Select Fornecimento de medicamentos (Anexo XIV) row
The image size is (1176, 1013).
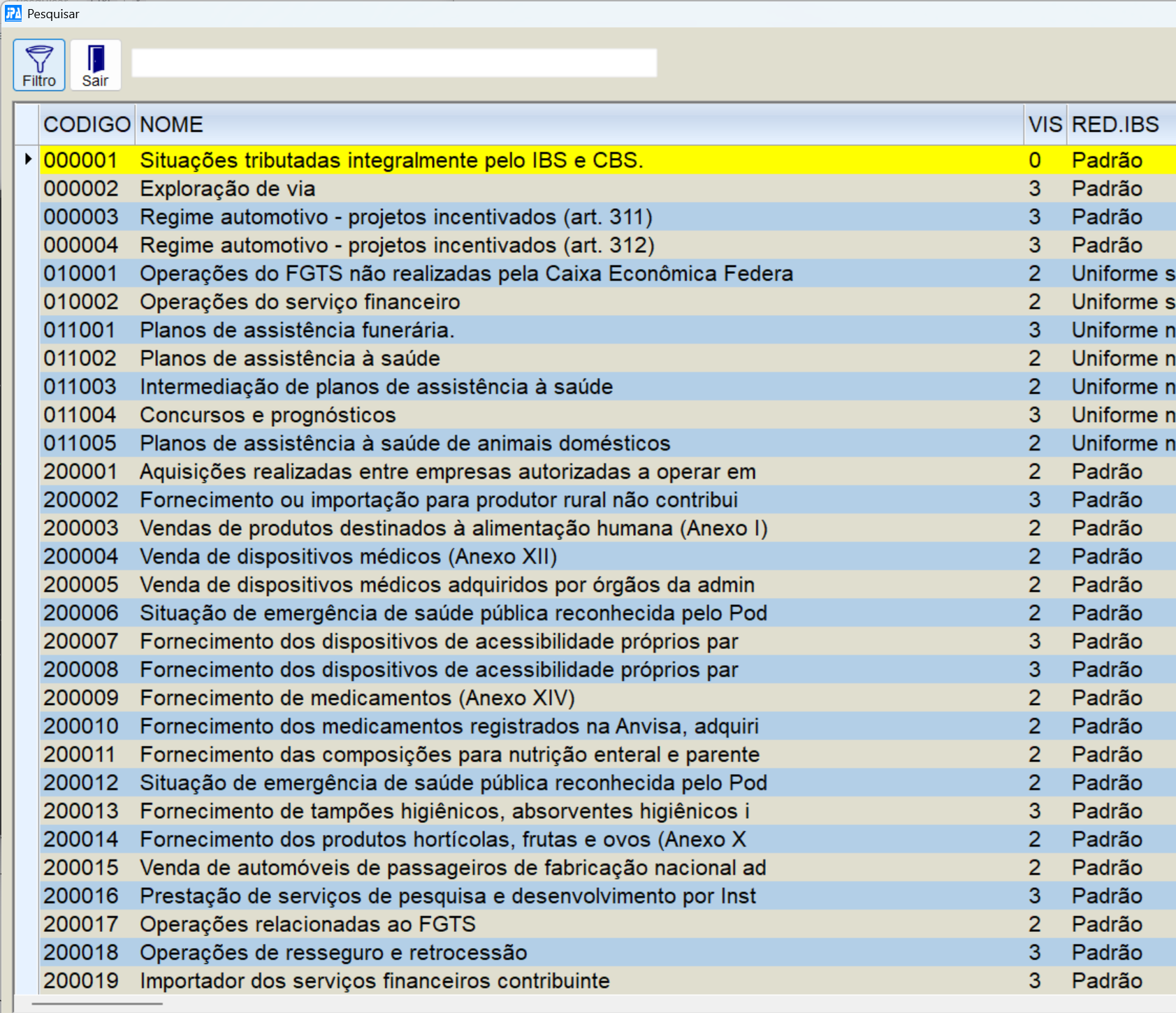[357, 698]
